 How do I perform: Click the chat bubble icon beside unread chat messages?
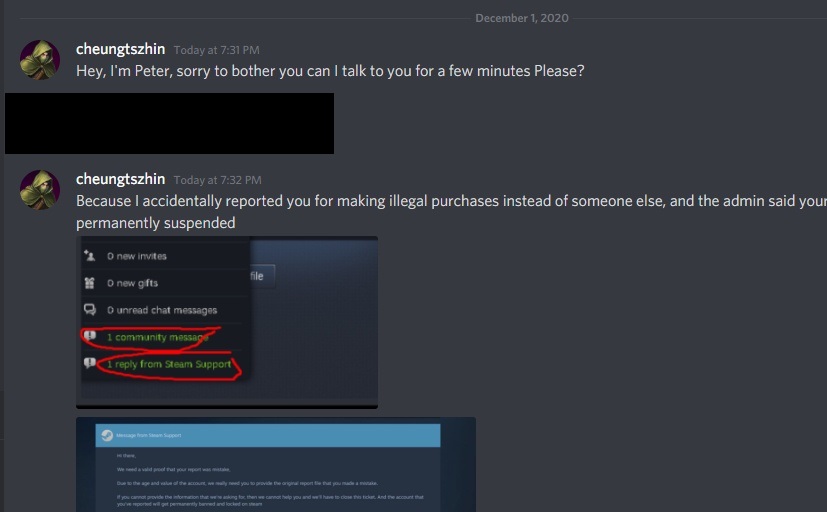pyautogui.click(x=90, y=310)
